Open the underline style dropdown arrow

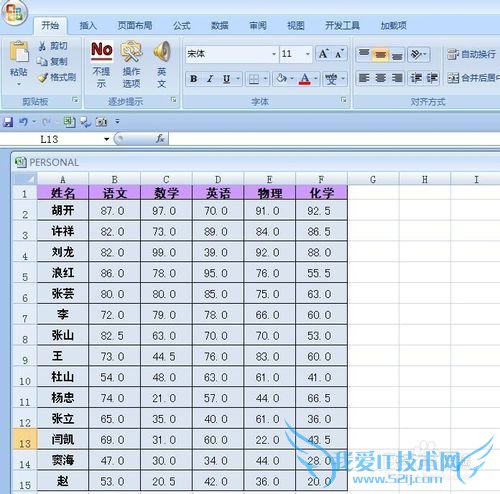click(x=238, y=79)
